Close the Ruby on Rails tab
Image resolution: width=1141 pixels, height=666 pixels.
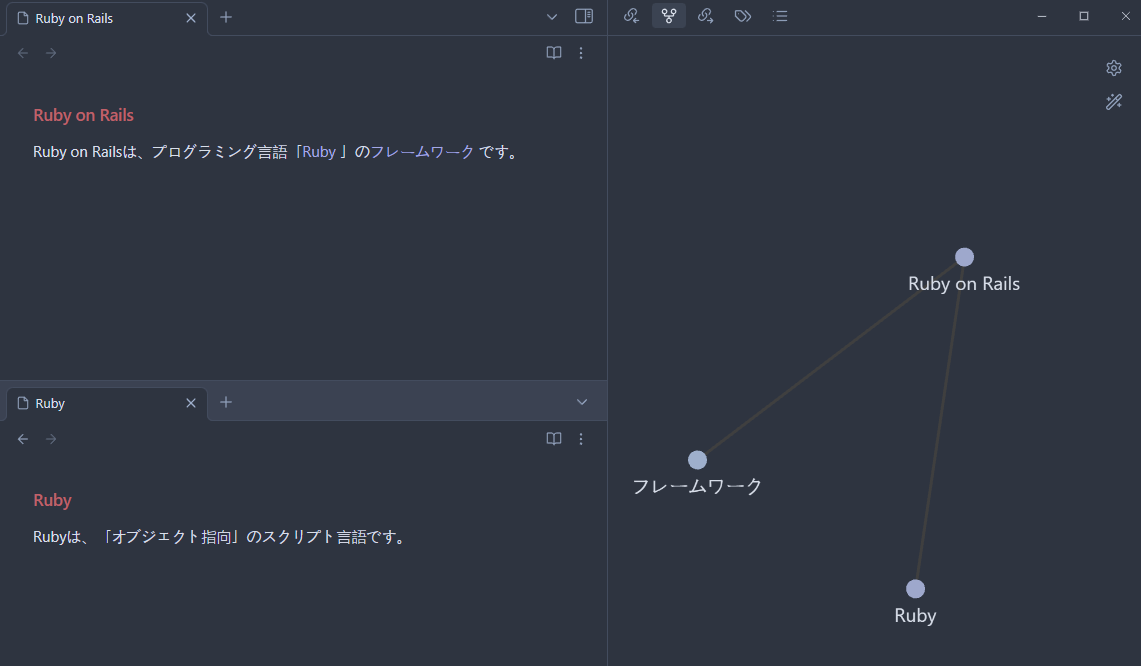191,18
